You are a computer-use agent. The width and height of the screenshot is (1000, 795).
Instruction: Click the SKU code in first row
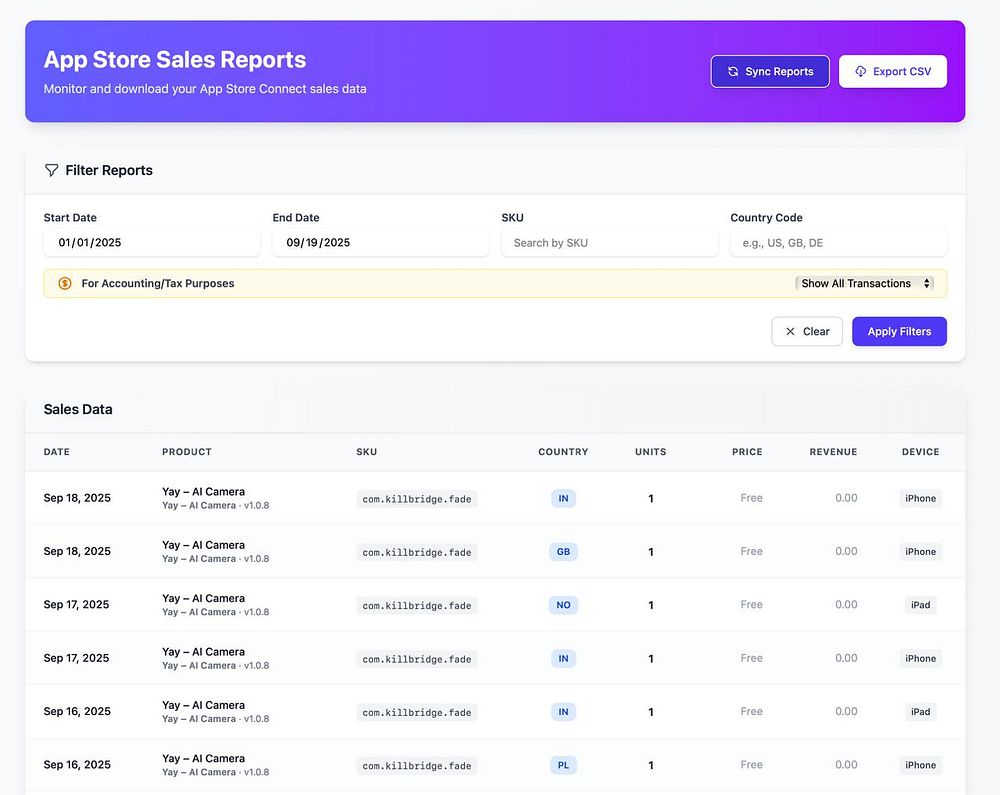(x=417, y=499)
